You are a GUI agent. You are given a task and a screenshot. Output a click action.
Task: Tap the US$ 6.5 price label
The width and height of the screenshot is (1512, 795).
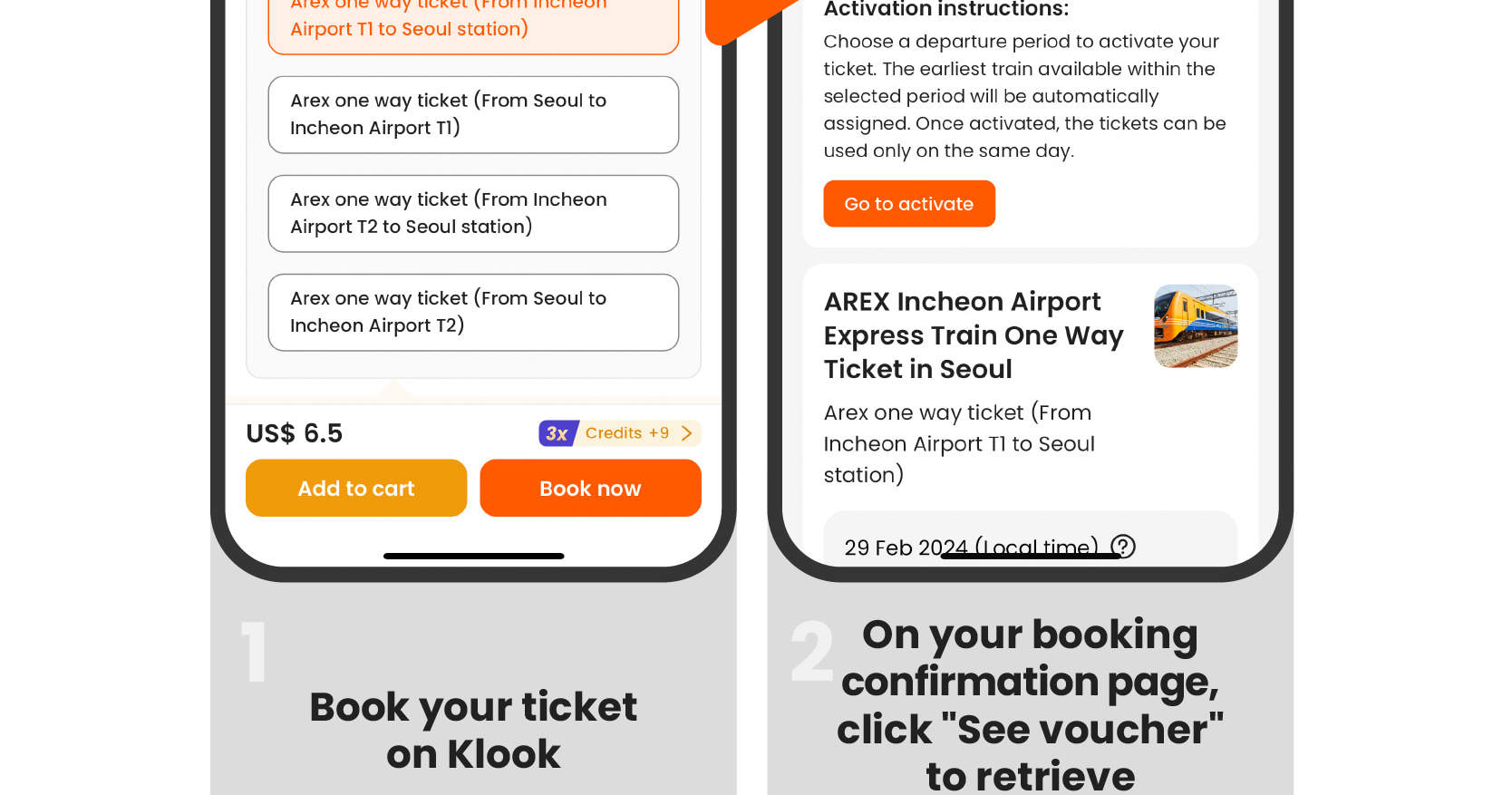click(x=294, y=433)
